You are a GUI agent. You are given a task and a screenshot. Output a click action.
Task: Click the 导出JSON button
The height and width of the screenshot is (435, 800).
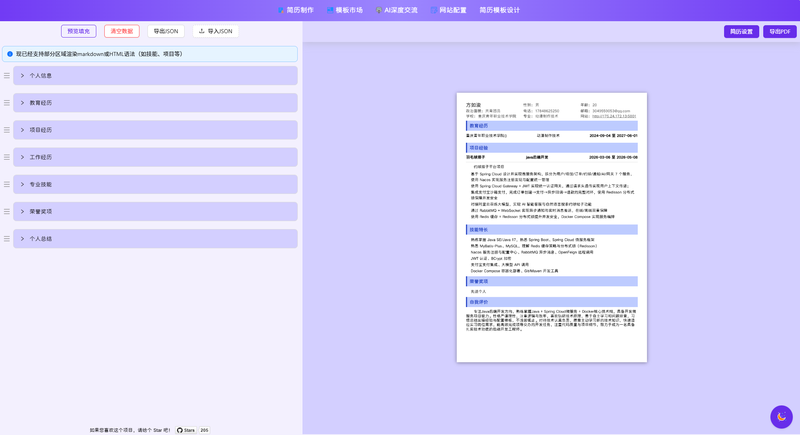pos(166,31)
